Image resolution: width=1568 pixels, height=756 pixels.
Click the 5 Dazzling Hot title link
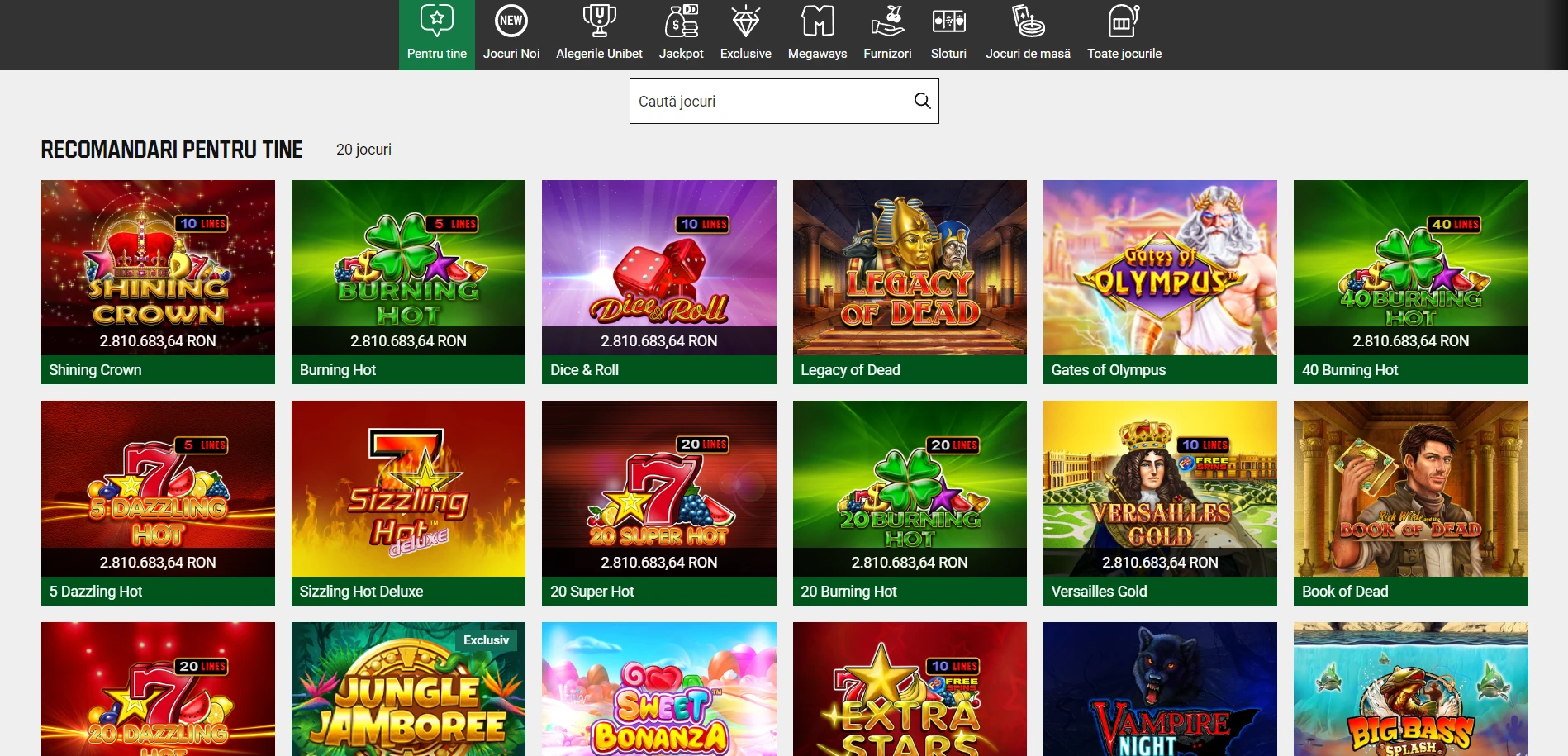(x=96, y=592)
